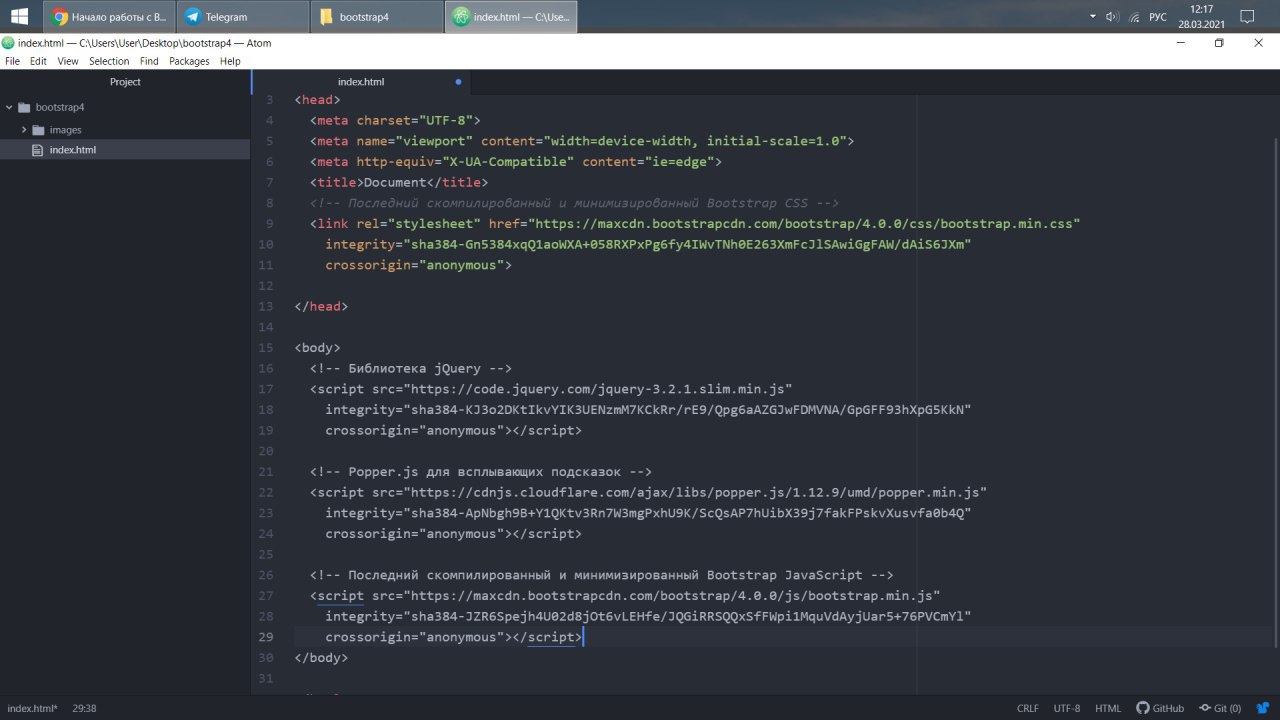This screenshot has height=720, width=1280.
Task: Open the Git (0) panel
Action: [1220, 708]
